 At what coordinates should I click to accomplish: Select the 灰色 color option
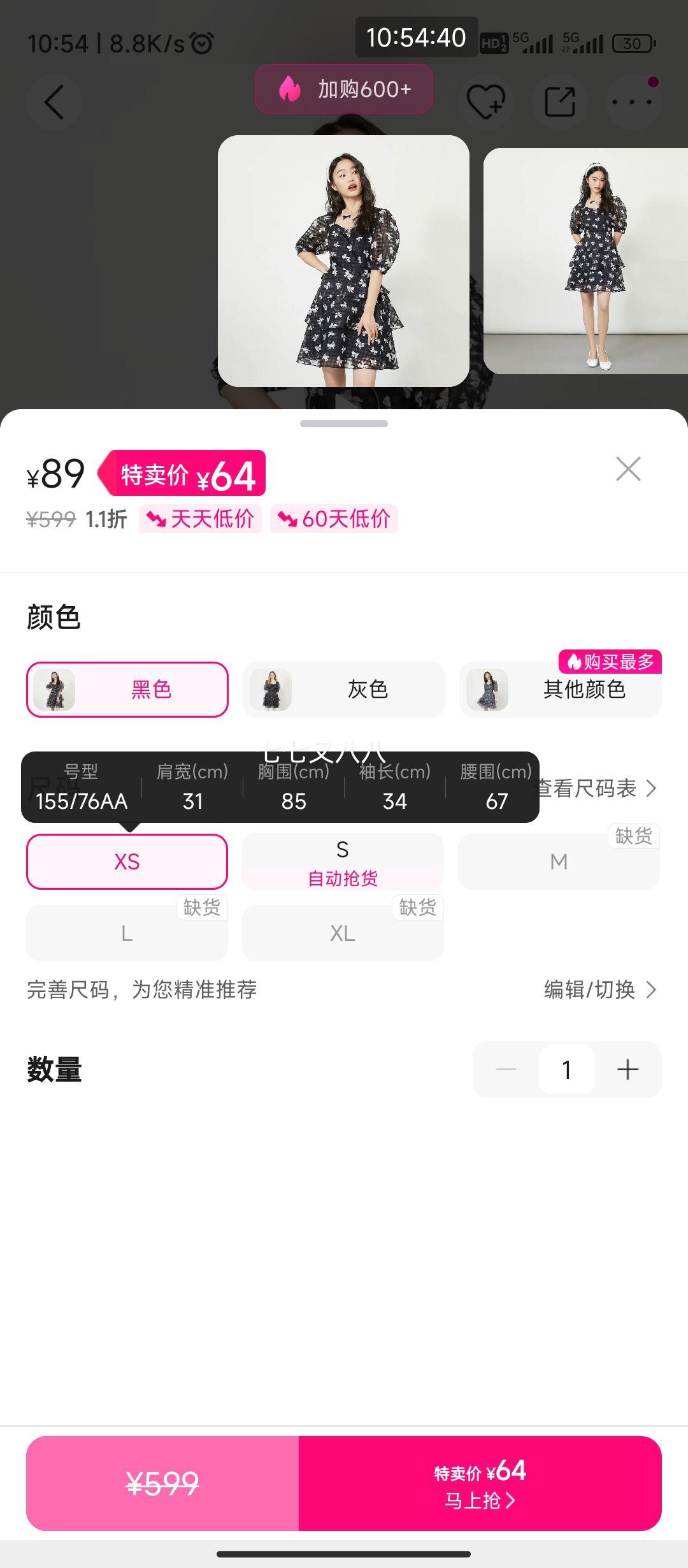(343, 690)
